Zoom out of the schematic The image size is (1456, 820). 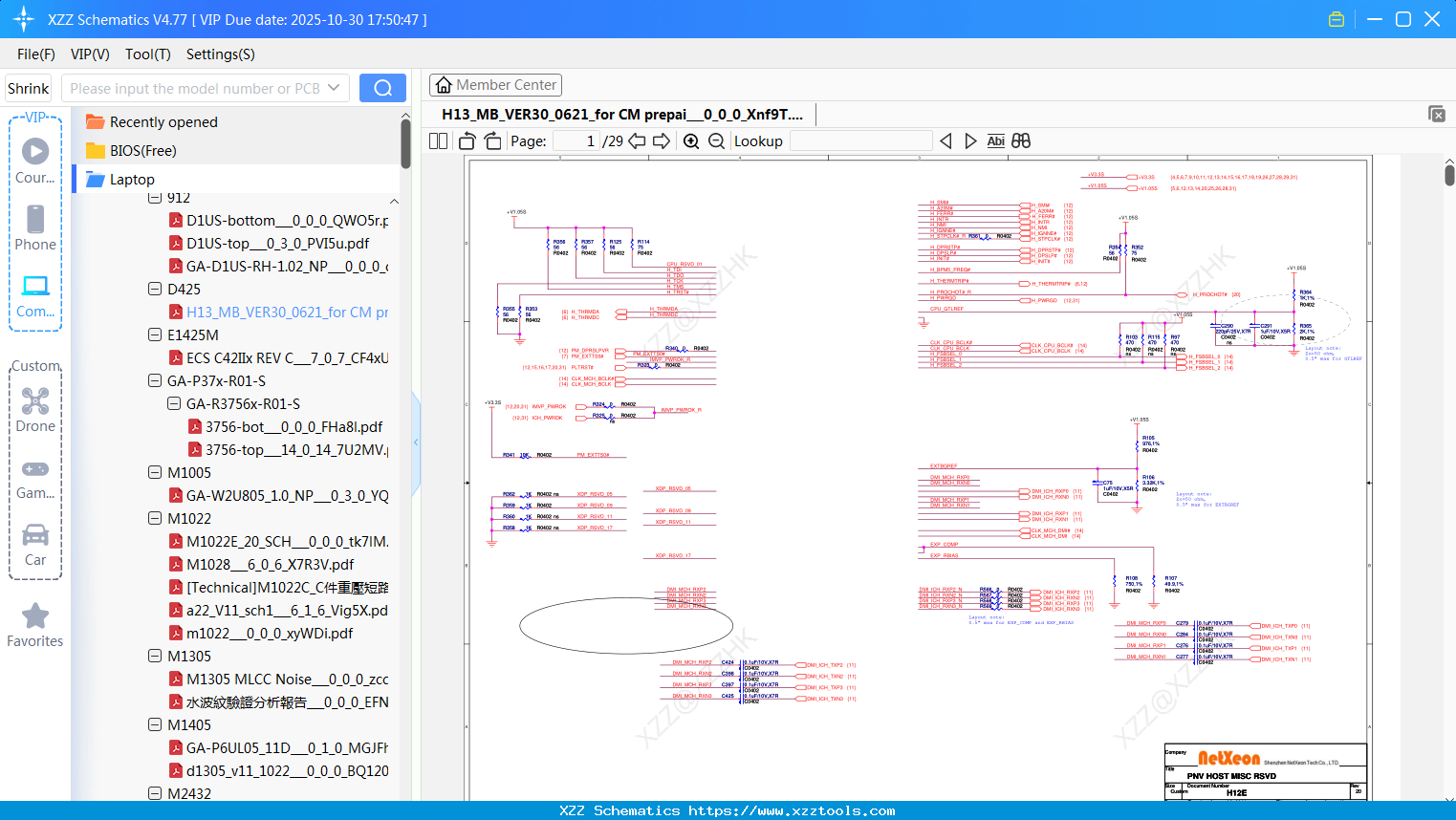(716, 141)
